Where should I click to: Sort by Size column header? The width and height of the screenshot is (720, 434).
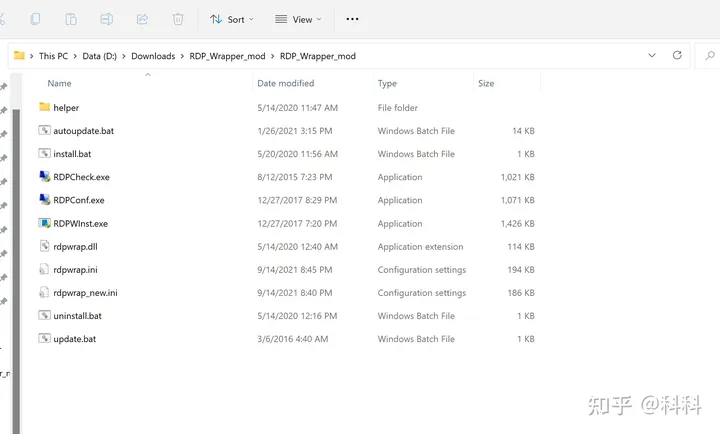click(x=486, y=83)
